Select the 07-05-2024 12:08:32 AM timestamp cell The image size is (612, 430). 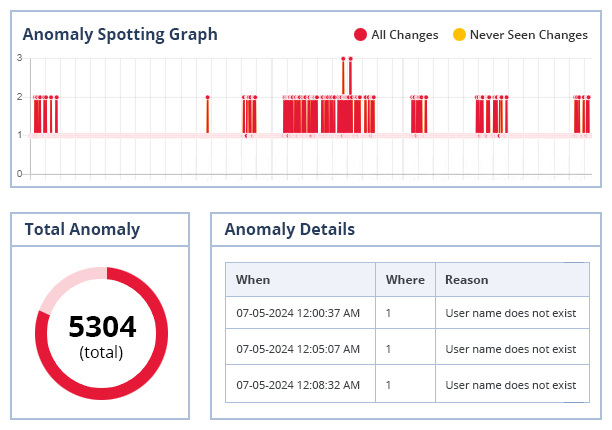pyautogui.click(x=298, y=385)
